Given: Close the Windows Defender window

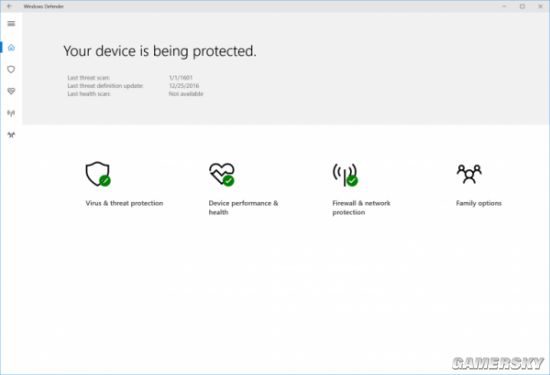Looking at the screenshot, I should 540,6.
